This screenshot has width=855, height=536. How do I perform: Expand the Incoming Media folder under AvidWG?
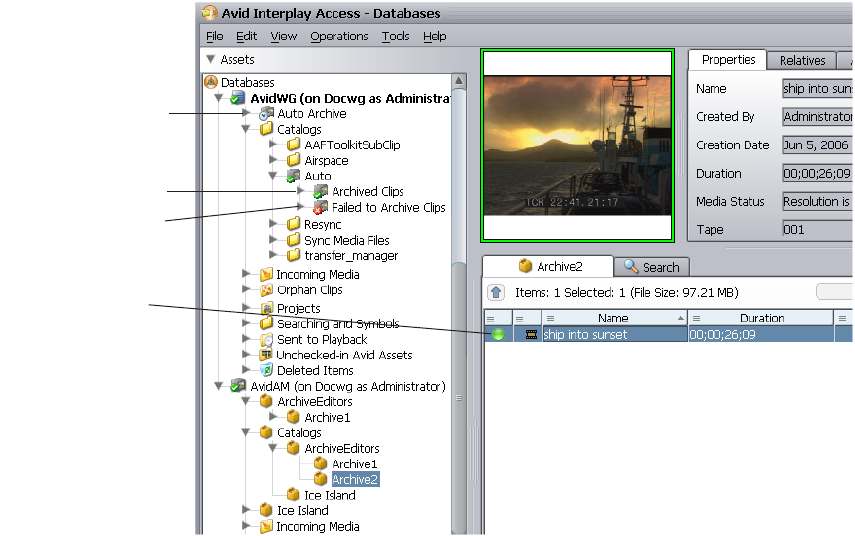[x=247, y=274]
